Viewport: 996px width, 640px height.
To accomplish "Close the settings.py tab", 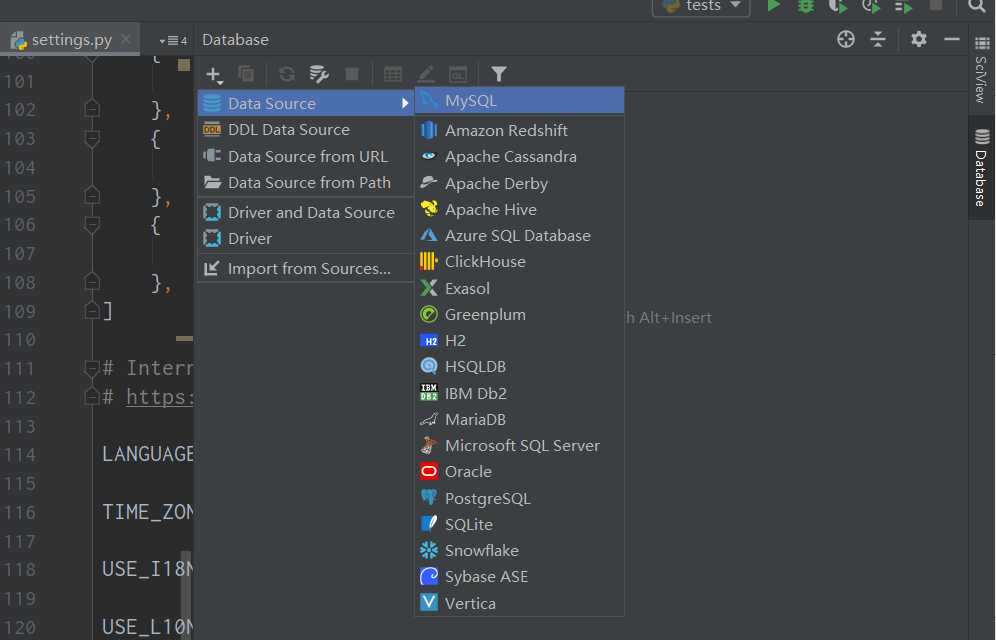I will point(126,39).
